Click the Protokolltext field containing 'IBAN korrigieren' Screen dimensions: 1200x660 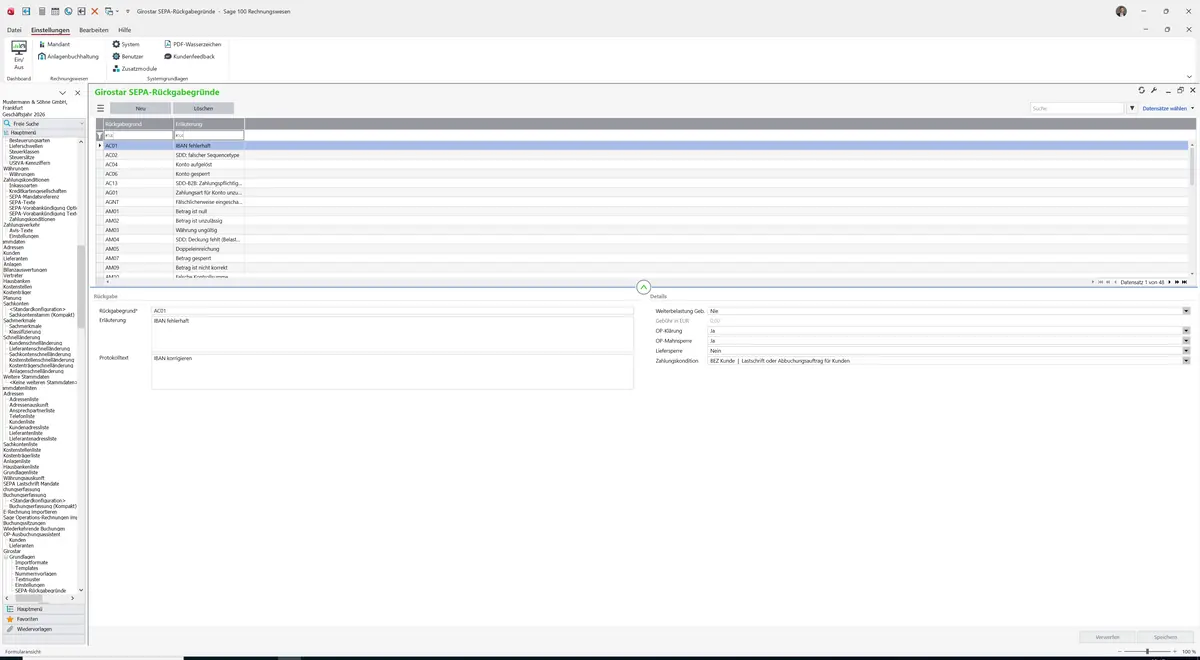(392, 370)
